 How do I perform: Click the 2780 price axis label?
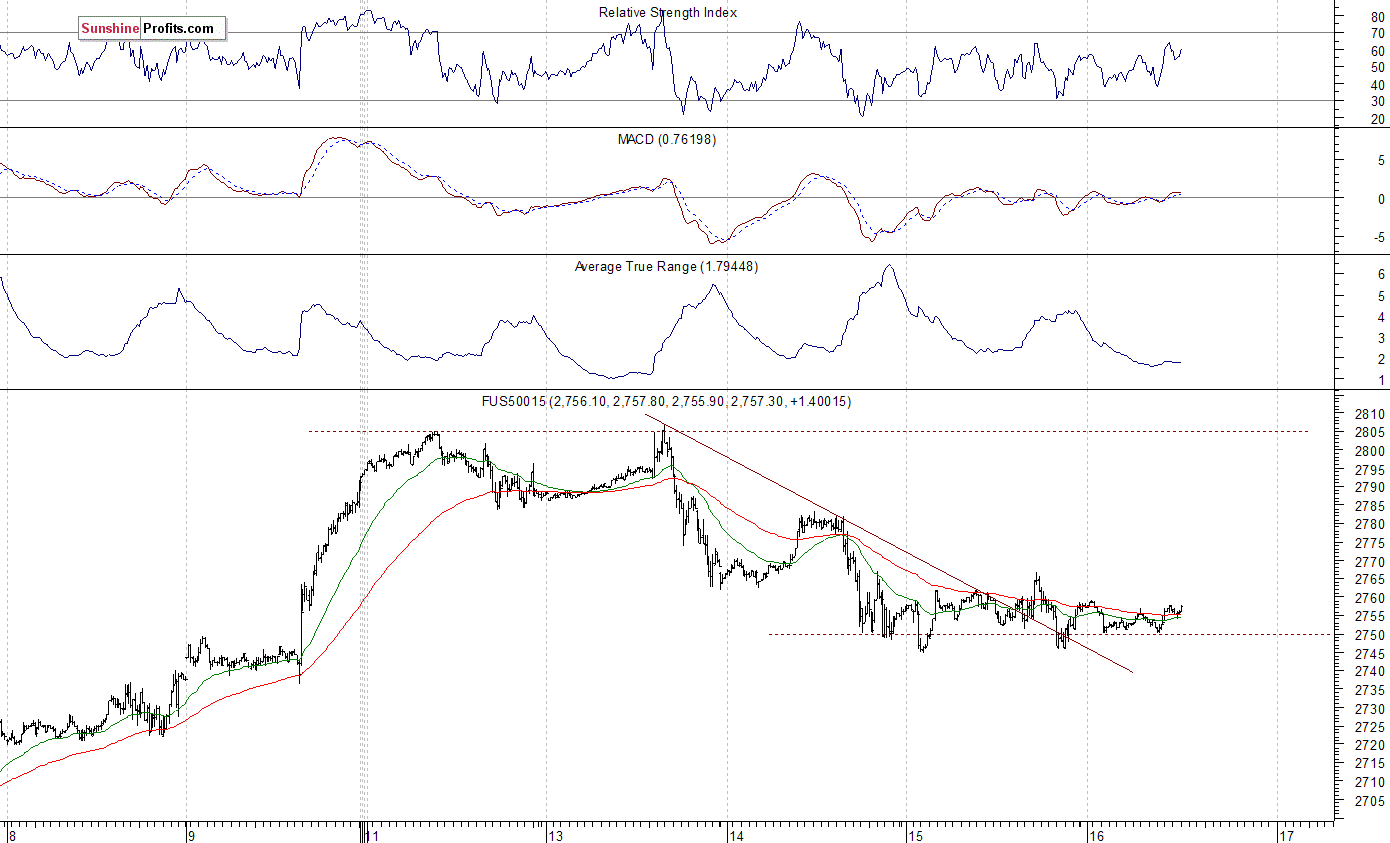pyautogui.click(x=1370, y=524)
